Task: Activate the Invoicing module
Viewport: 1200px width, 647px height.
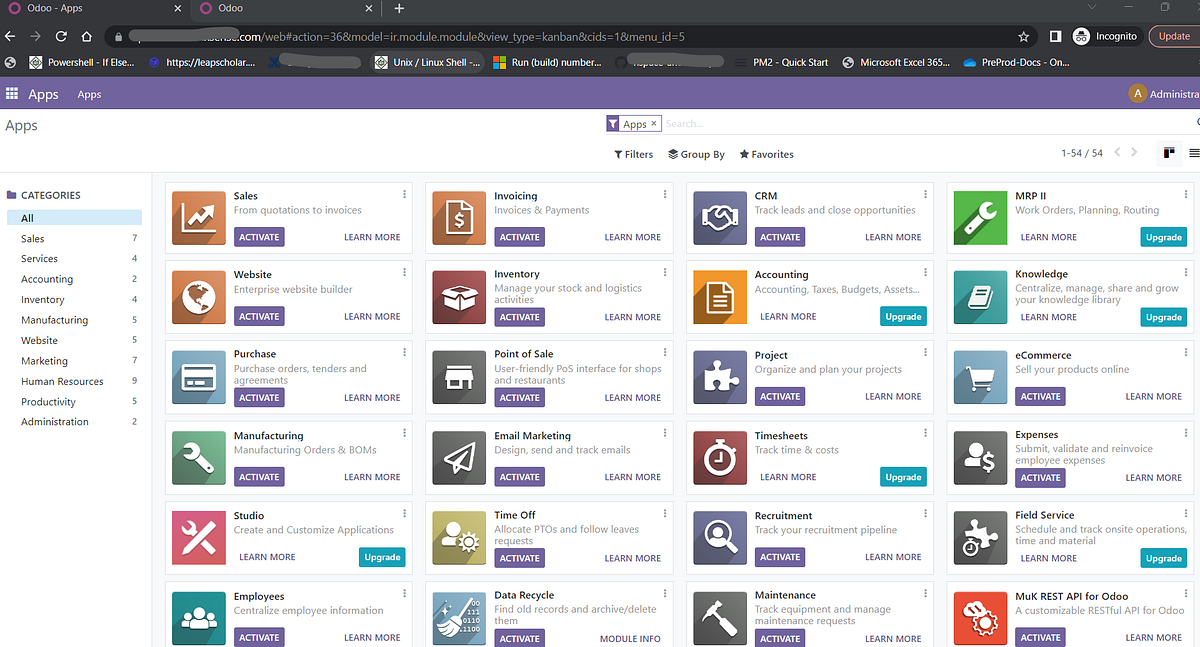Action: coord(519,236)
